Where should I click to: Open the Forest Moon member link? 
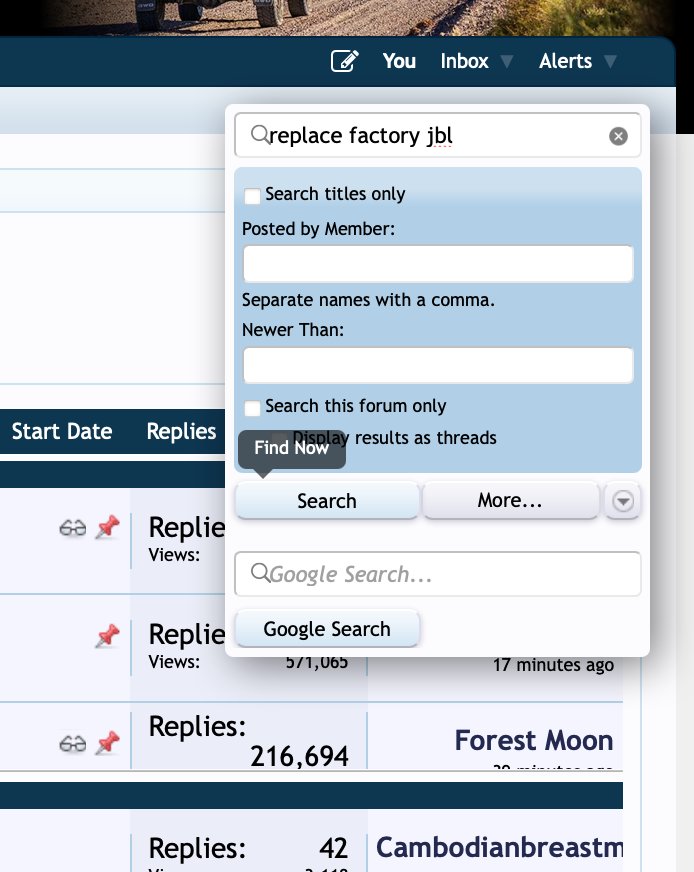[534, 740]
